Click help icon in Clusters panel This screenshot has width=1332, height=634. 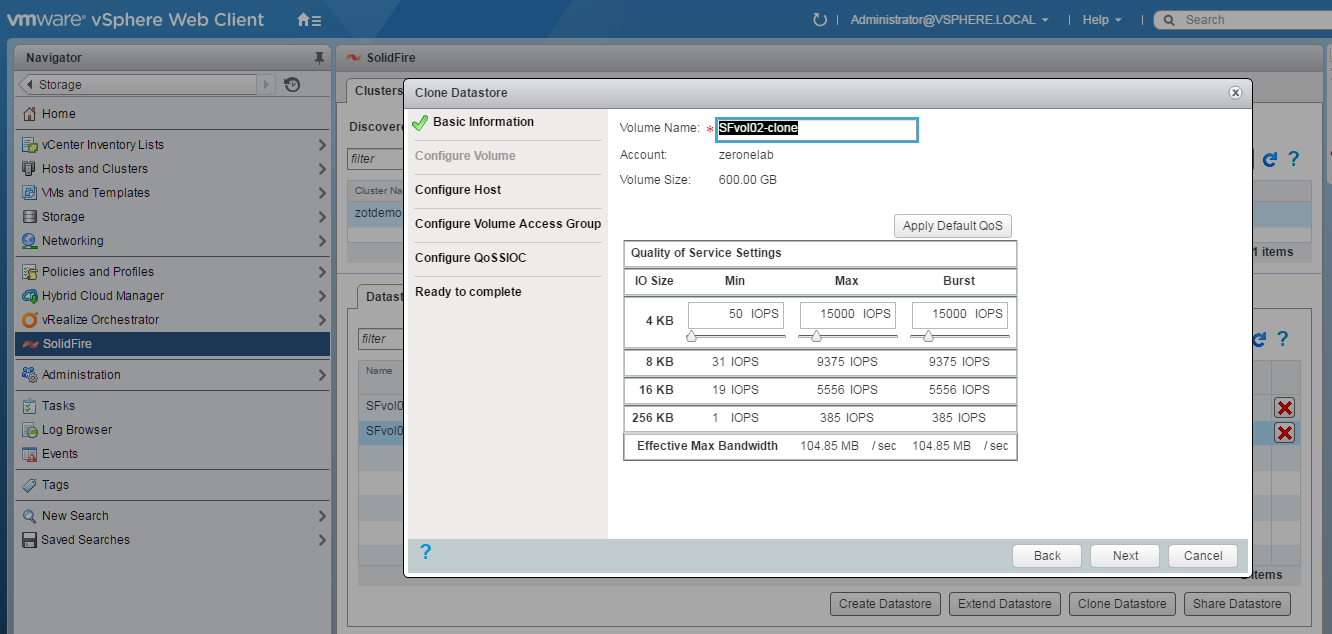coord(1293,159)
